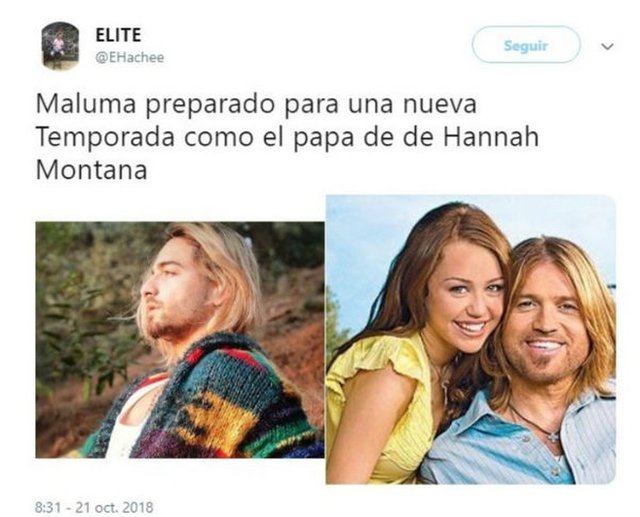This screenshot has height=517, width=640.
Task: Click the word Temporada in the tweet
Action: point(105,137)
